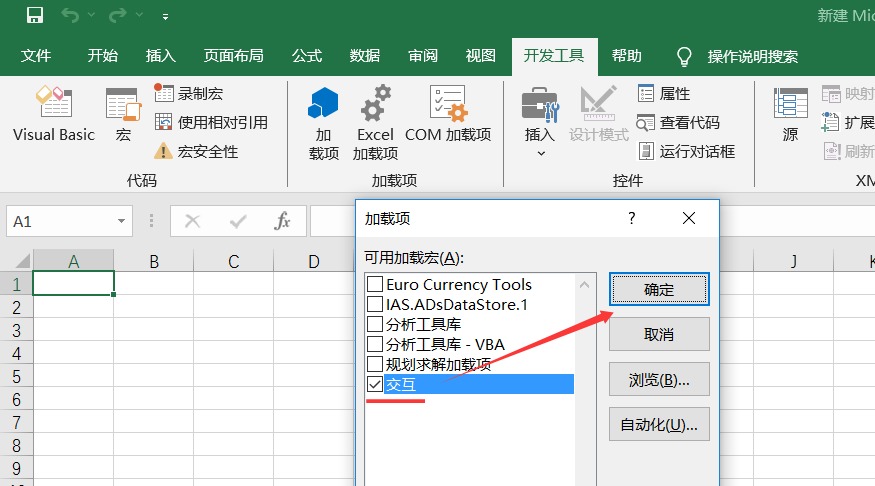Click the formula bar confirm checkmark
This screenshot has width=875, height=486.
(238, 222)
